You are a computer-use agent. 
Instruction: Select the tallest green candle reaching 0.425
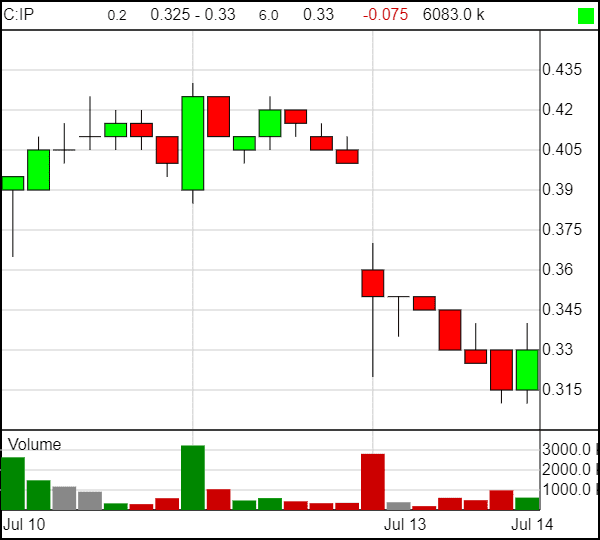(x=193, y=143)
